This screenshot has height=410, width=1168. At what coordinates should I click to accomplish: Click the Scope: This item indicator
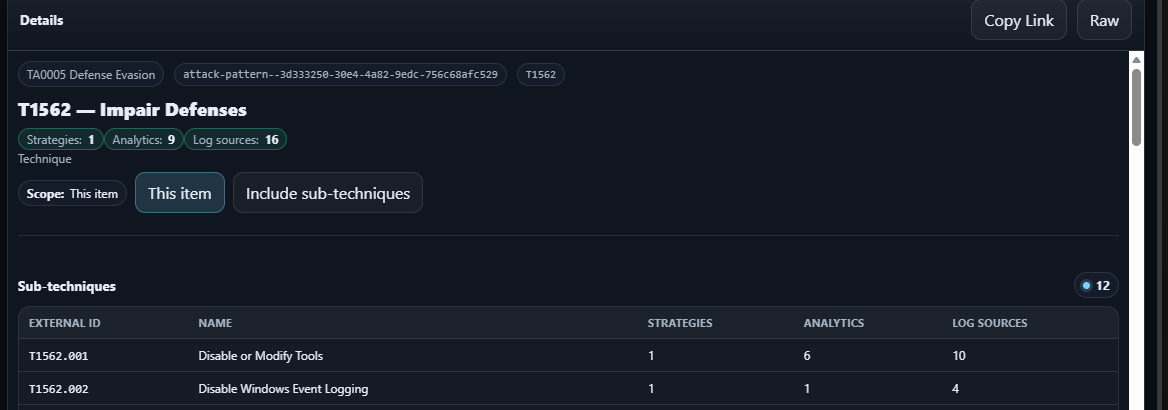(x=72, y=194)
